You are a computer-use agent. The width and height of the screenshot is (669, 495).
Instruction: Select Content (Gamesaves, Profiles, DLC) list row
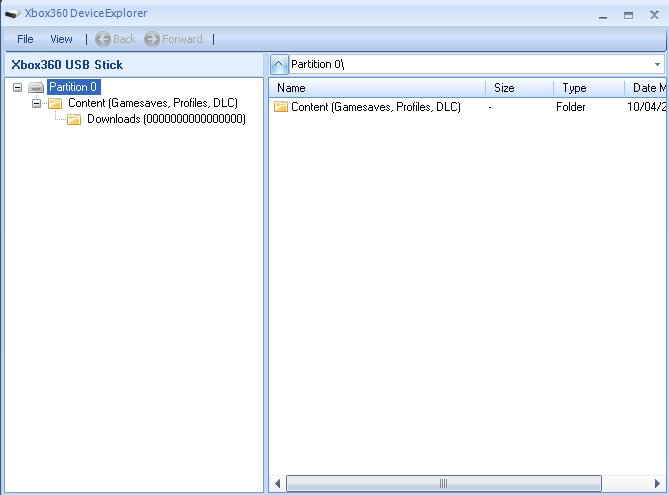tap(468, 107)
